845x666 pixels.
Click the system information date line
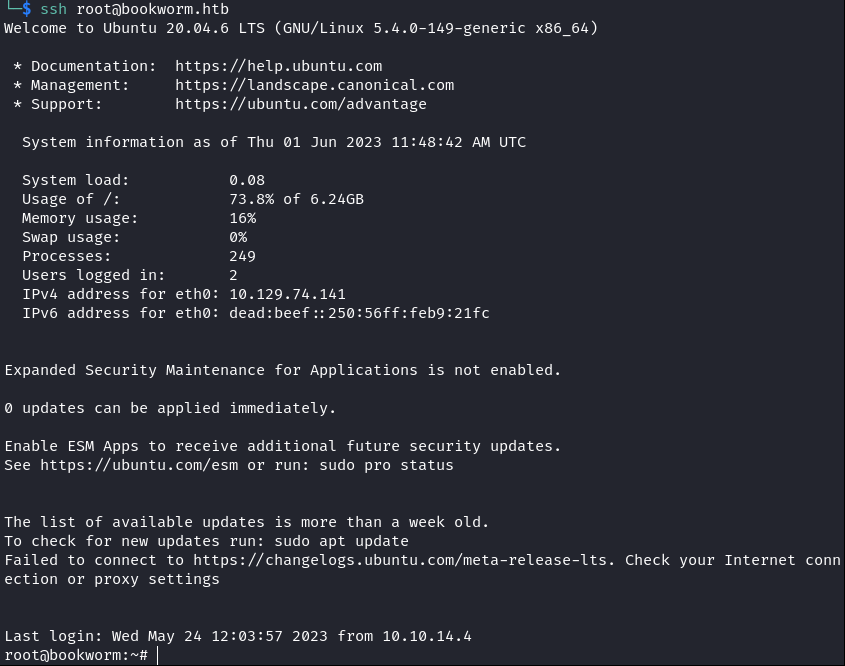[274, 142]
